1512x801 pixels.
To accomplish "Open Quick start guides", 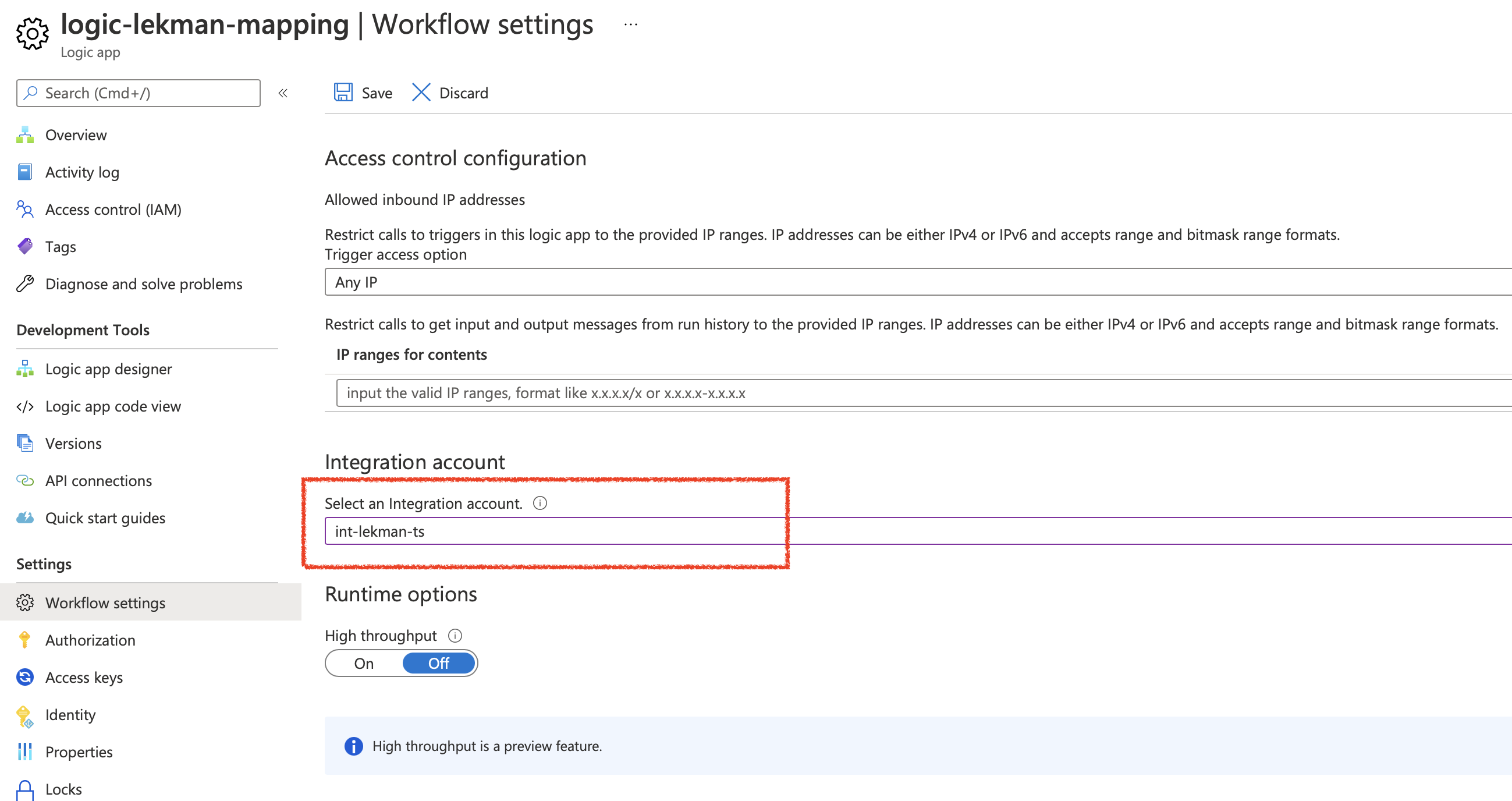I will 106,518.
